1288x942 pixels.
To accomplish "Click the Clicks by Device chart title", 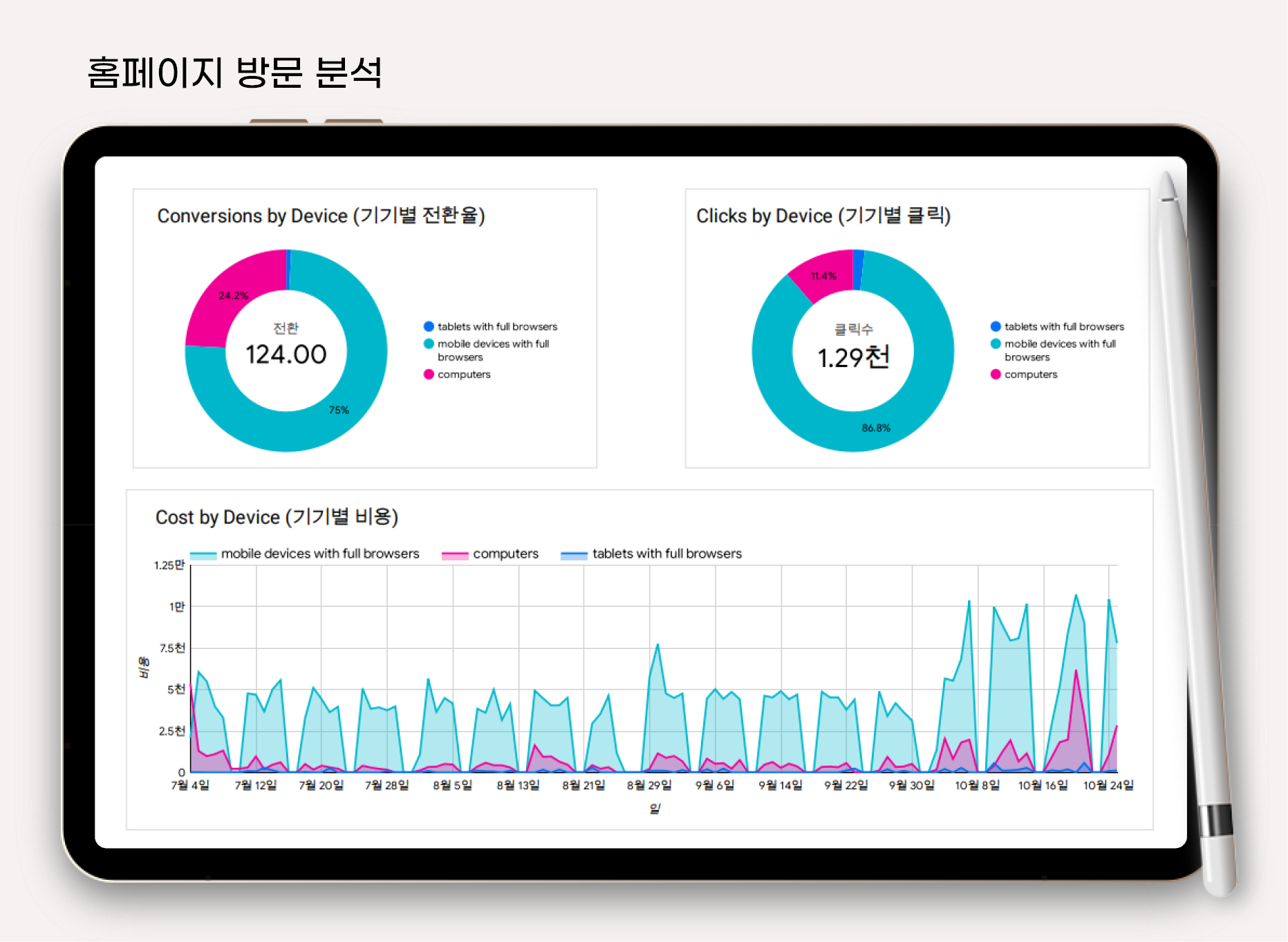I will tap(823, 216).
